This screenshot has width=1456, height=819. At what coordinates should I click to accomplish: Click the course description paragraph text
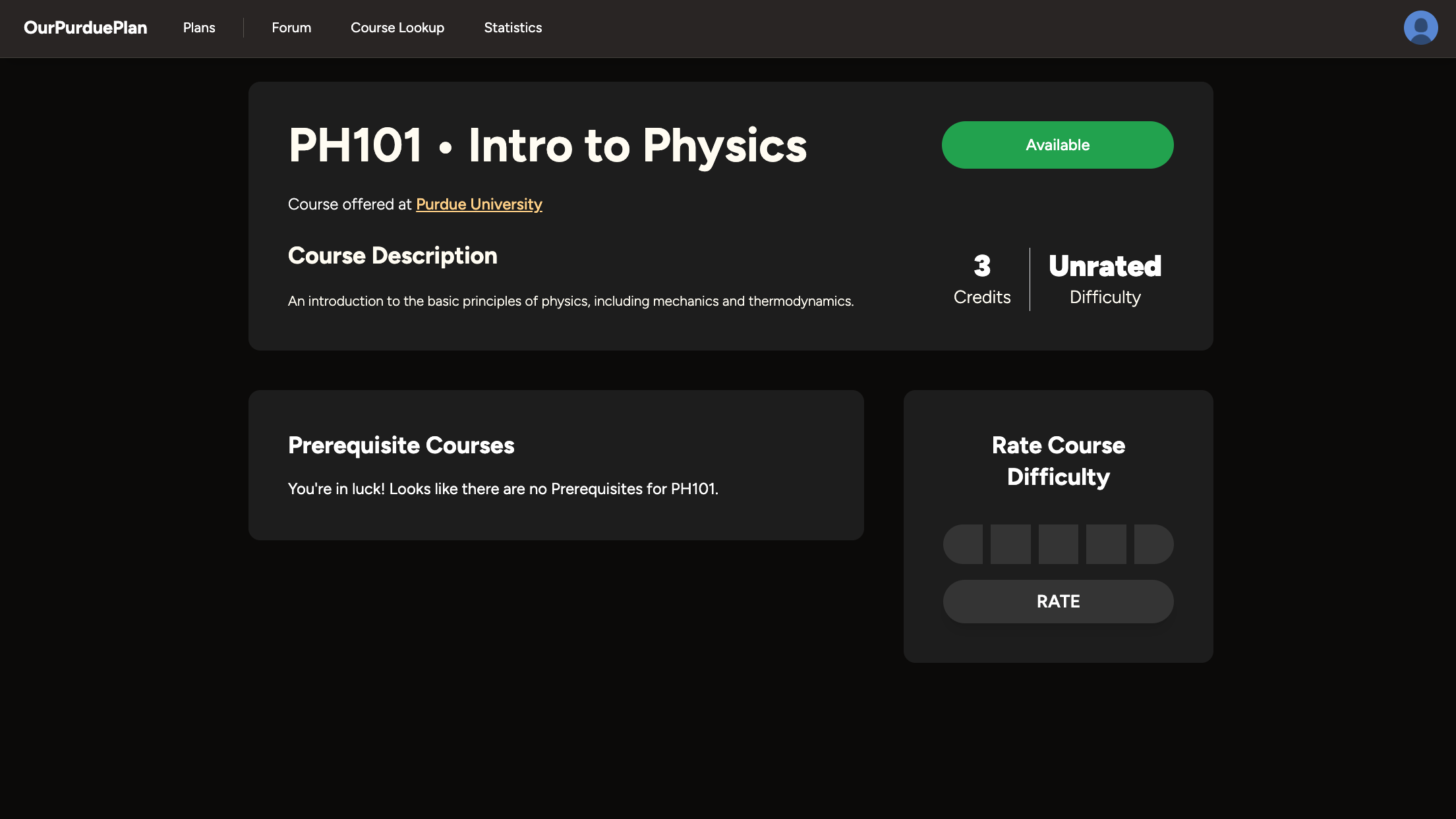[x=570, y=301]
